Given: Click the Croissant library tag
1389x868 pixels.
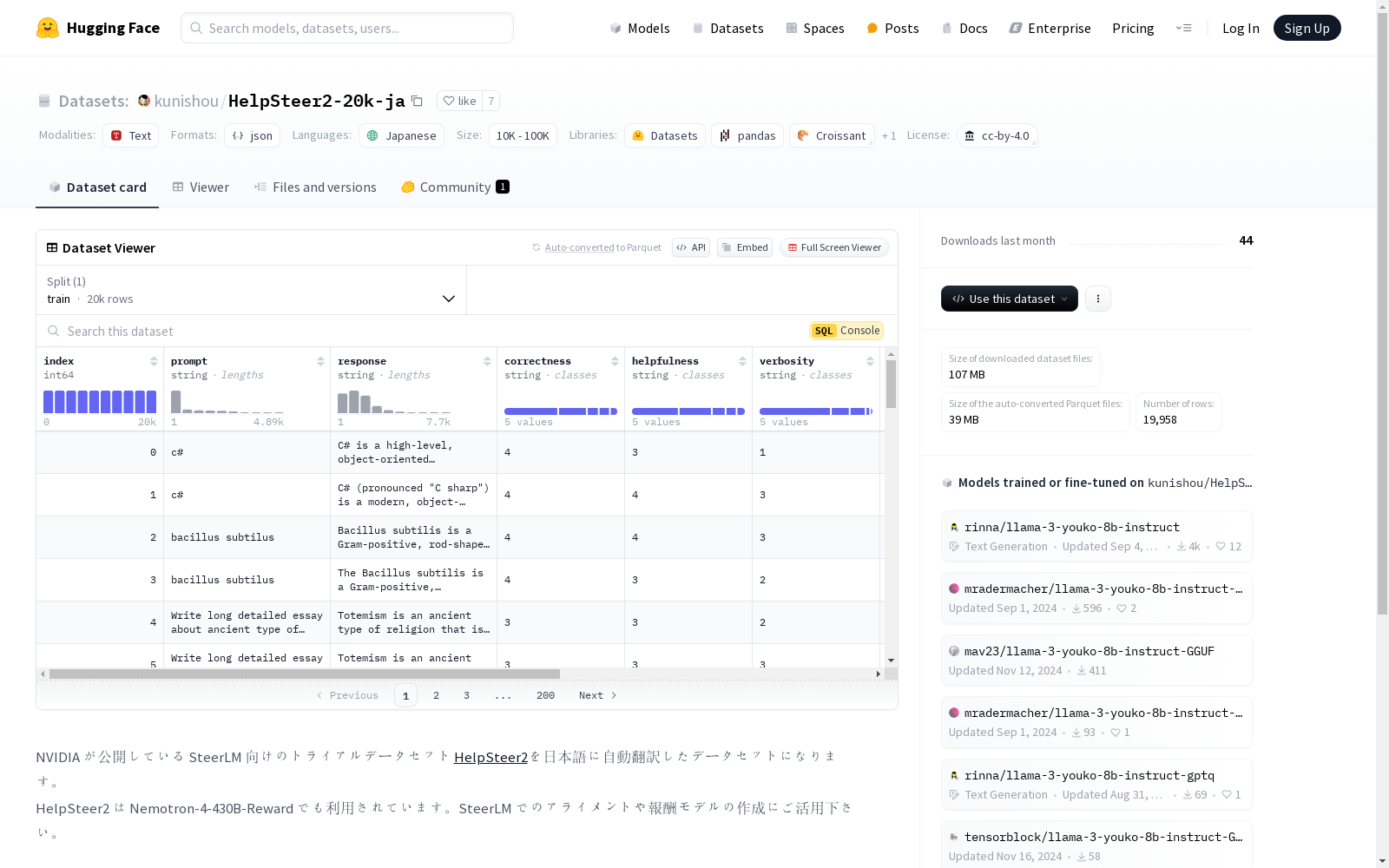Looking at the screenshot, I should tap(832, 135).
